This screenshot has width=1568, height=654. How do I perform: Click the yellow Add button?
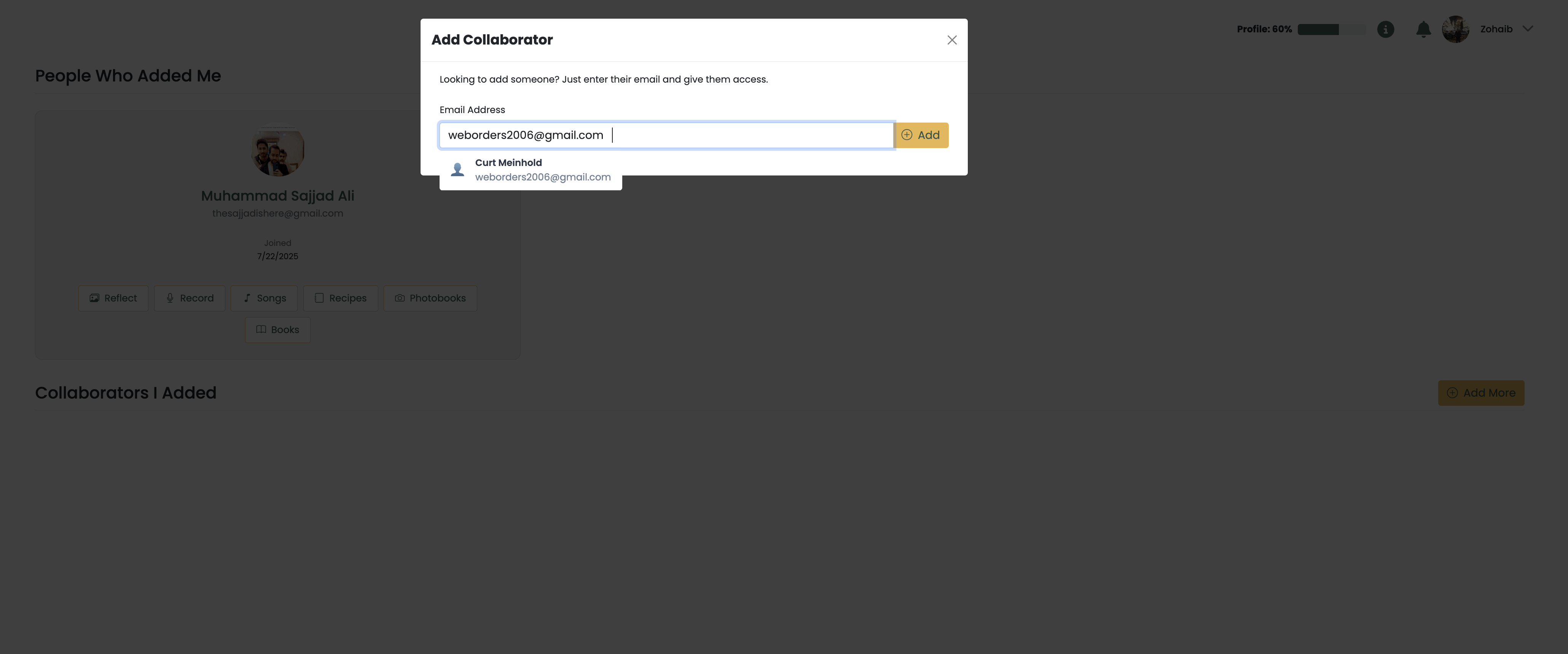pos(921,135)
